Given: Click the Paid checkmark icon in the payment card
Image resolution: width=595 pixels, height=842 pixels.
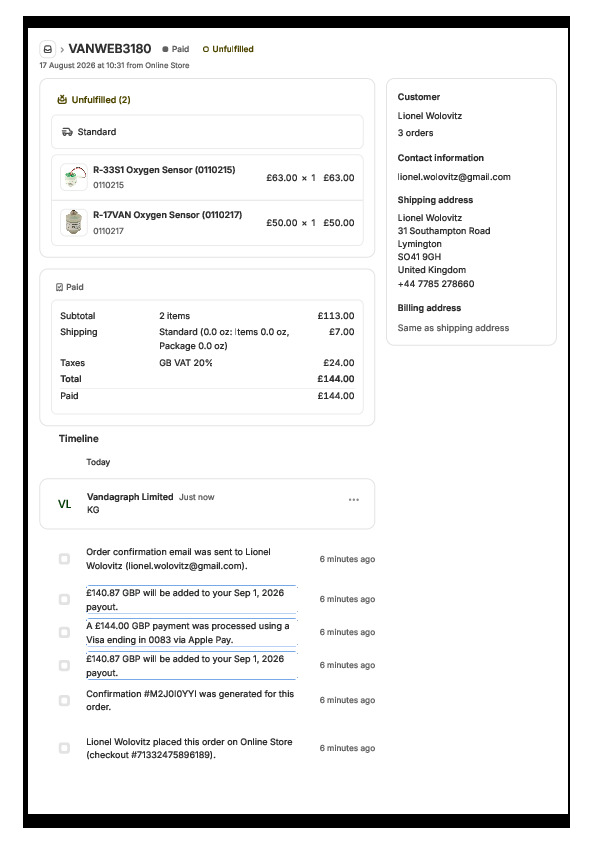Looking at the screenshot, I should 60,287.
